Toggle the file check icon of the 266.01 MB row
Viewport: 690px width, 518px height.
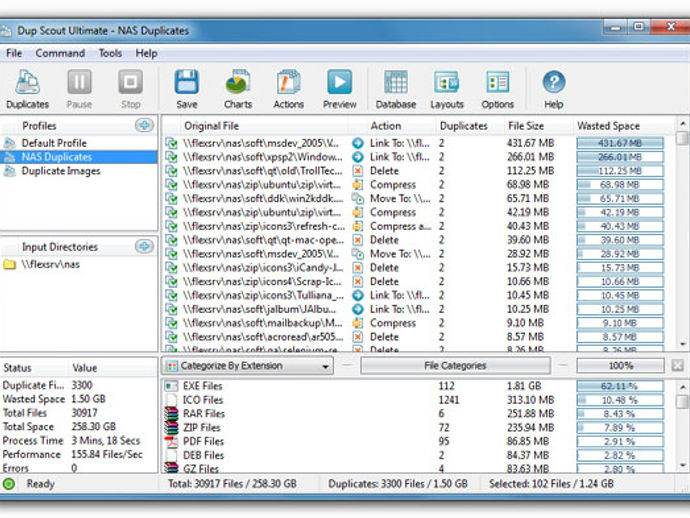pos(171,157)
